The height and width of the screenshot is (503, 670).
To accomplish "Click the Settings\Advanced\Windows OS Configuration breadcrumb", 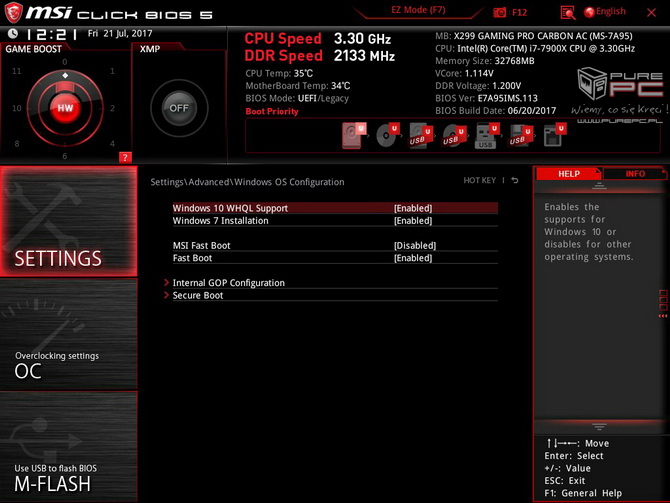I will pos(247,182).
